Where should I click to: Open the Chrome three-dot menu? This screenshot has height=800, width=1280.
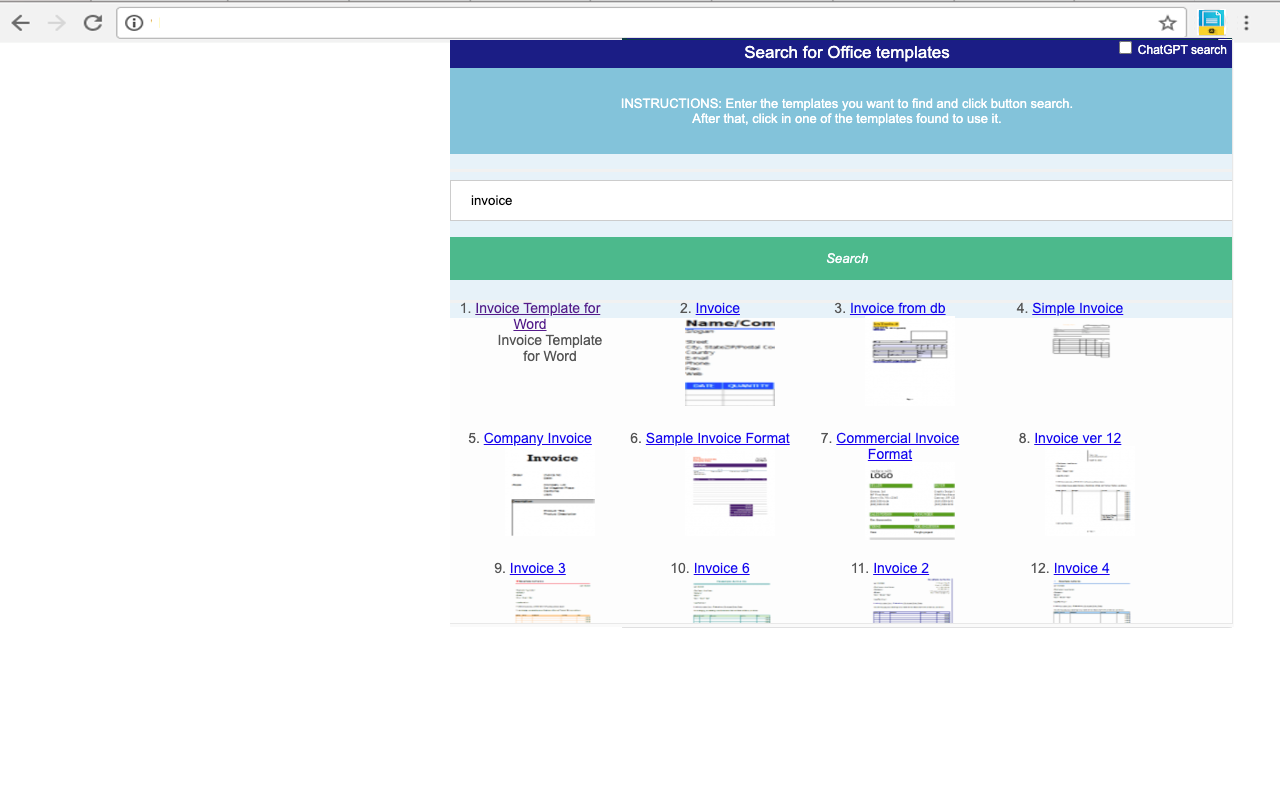click(1246, 22)
